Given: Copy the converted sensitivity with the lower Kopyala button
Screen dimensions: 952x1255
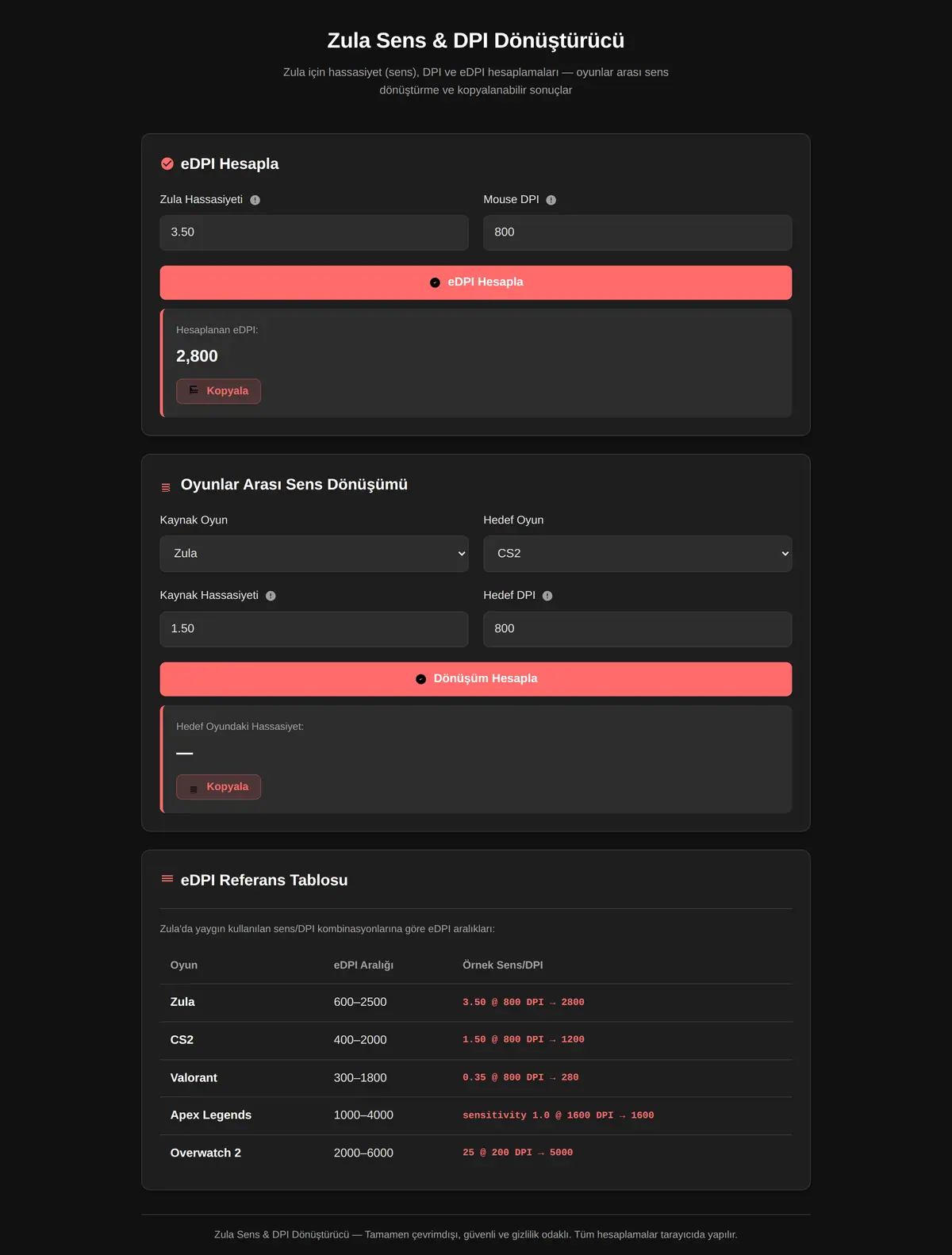Looking at the screenshot, I should pos(218,787).
